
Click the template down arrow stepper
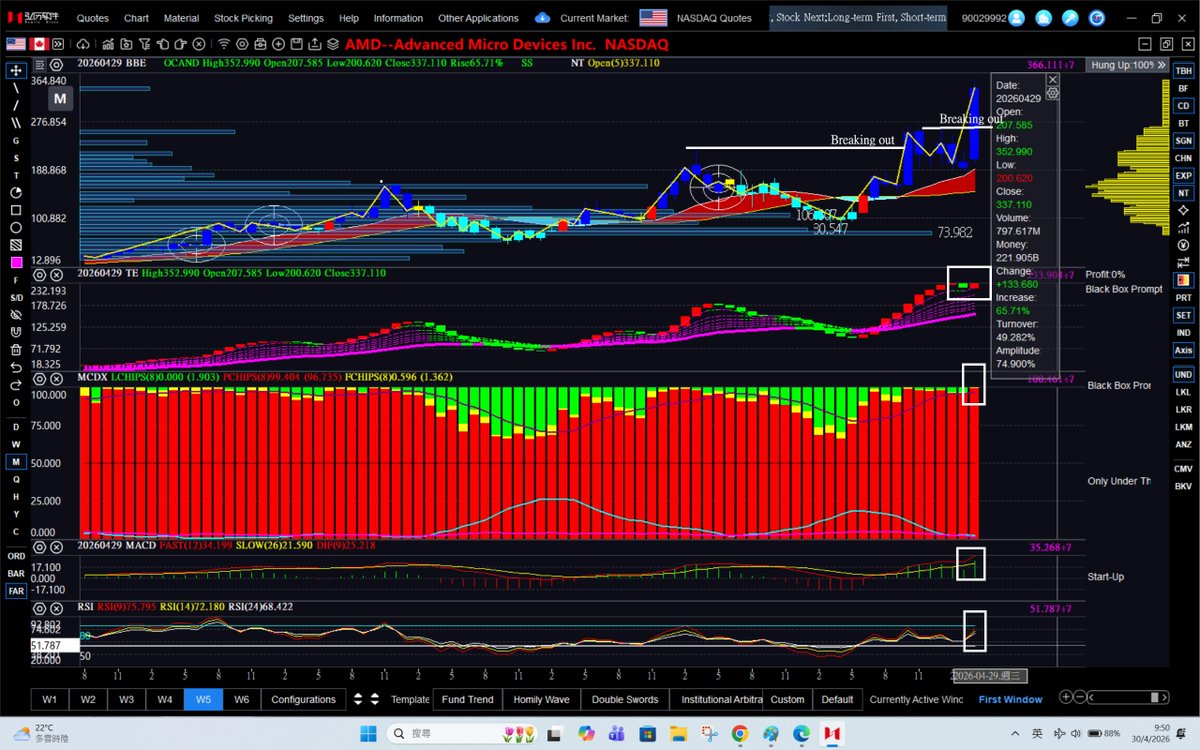pos(375,703)
